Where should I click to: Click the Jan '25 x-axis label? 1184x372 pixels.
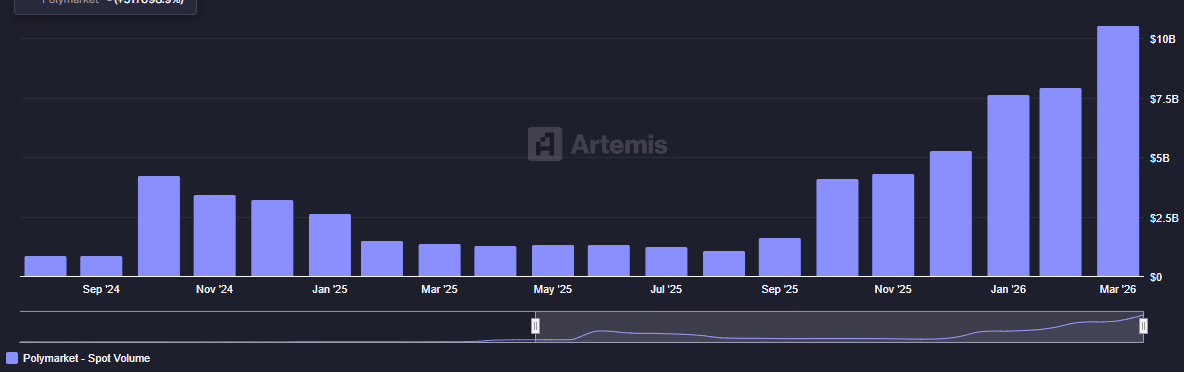click(329, 289)
